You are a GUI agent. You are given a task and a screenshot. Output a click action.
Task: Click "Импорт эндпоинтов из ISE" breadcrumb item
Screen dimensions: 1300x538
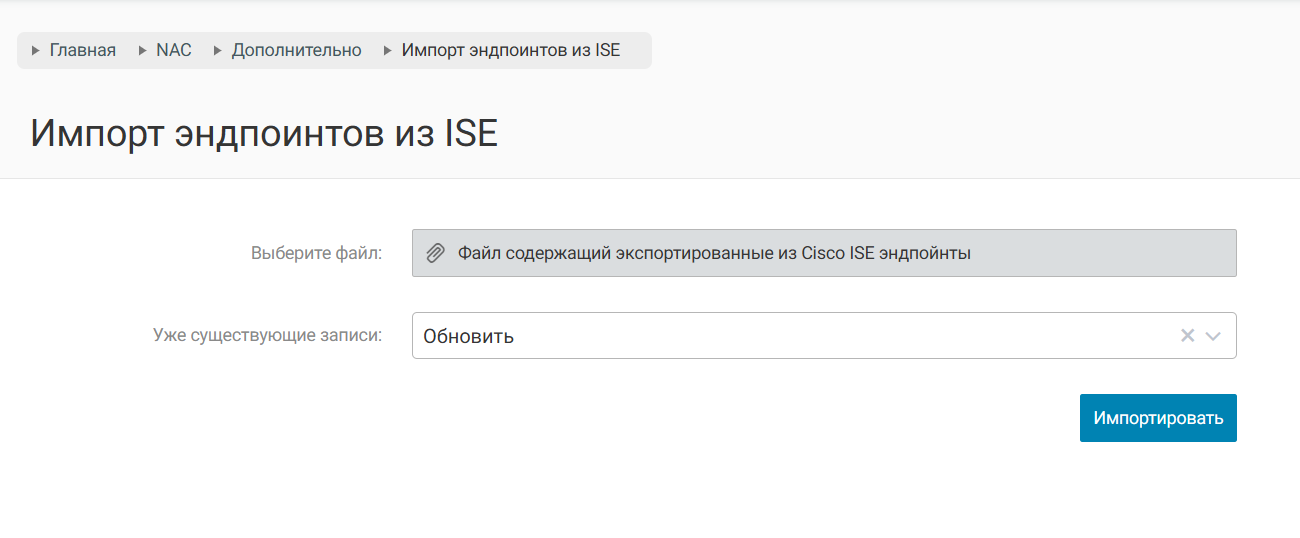510,50
